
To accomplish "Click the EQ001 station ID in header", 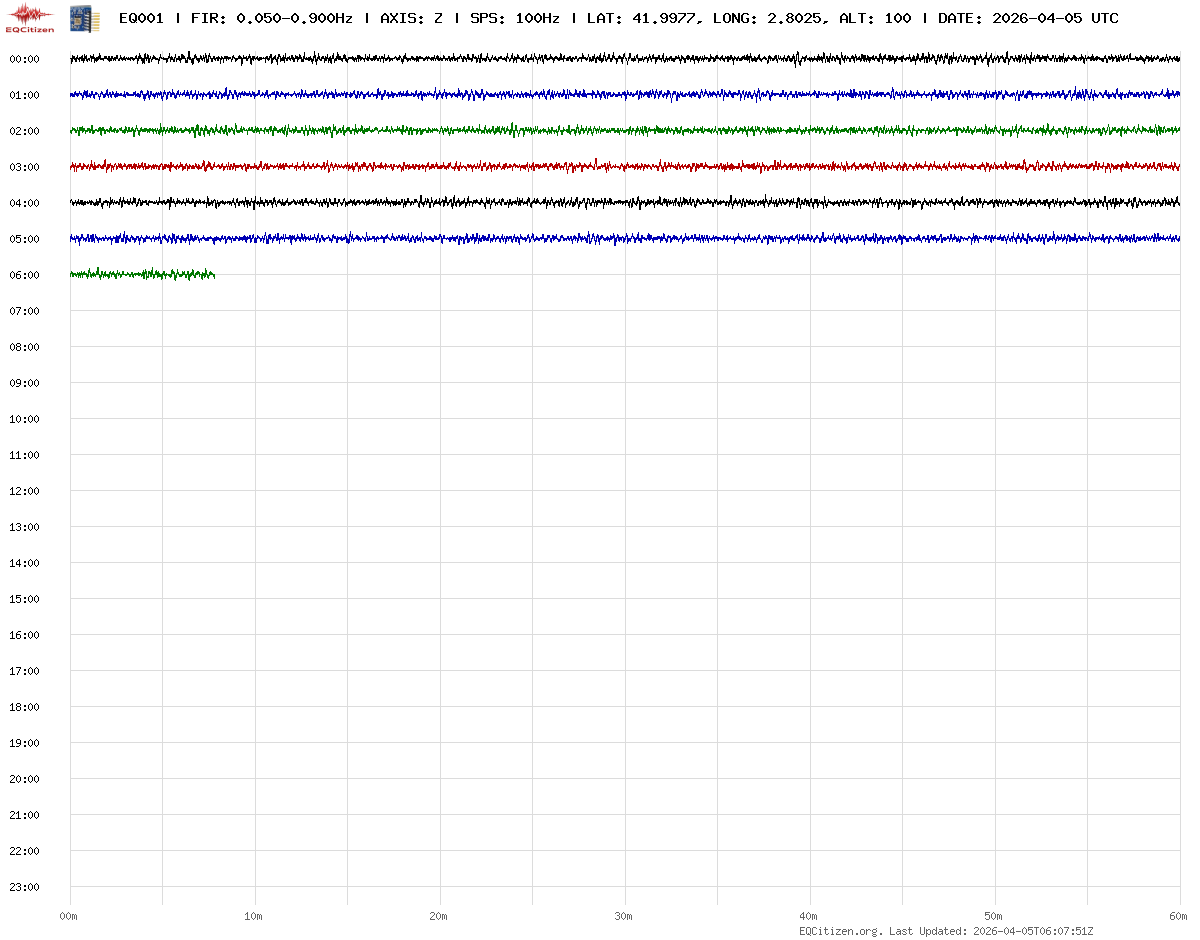I will [x=141, y=18].
